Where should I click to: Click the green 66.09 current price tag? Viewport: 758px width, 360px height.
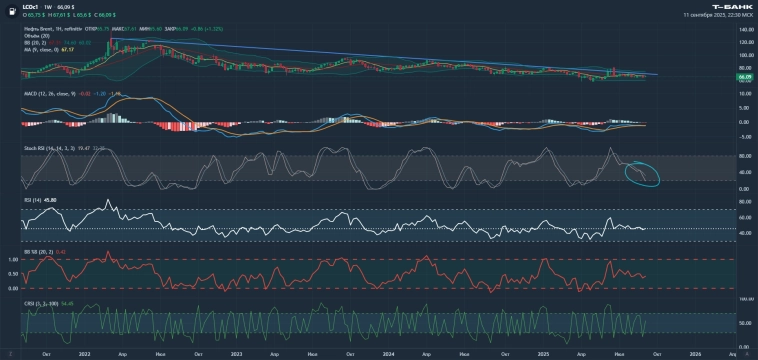tap(744, 76)
